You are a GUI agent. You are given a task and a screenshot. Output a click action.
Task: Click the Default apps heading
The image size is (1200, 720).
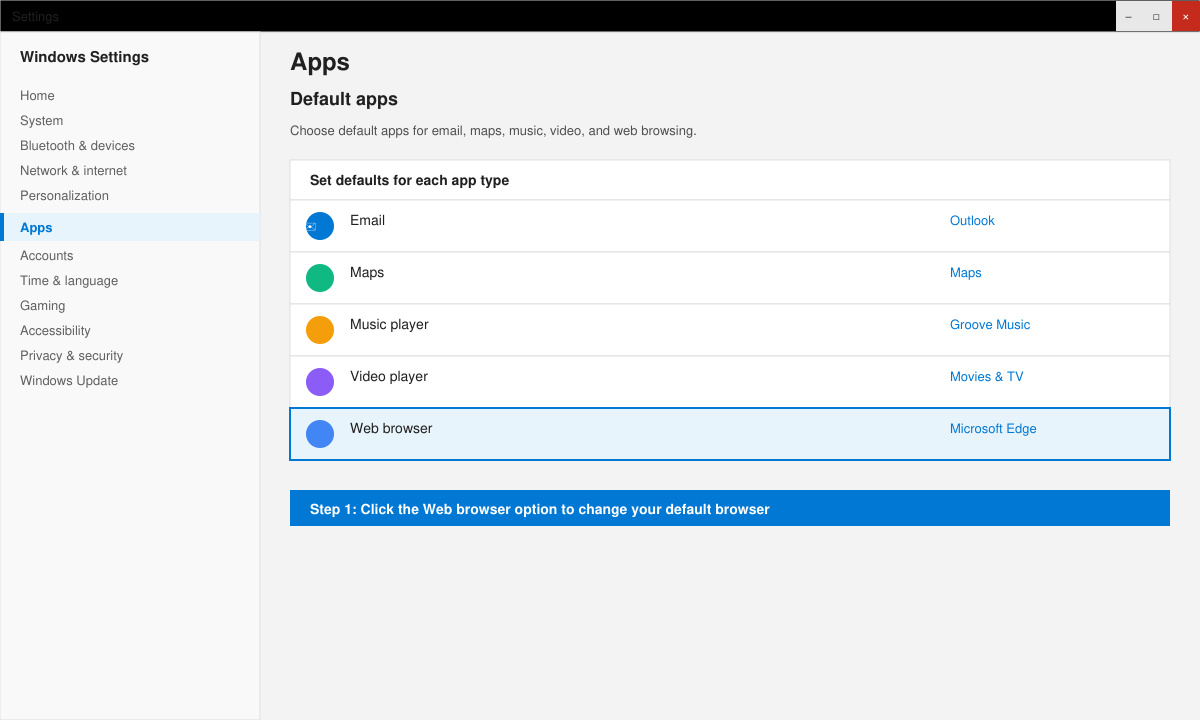point(344,99)
